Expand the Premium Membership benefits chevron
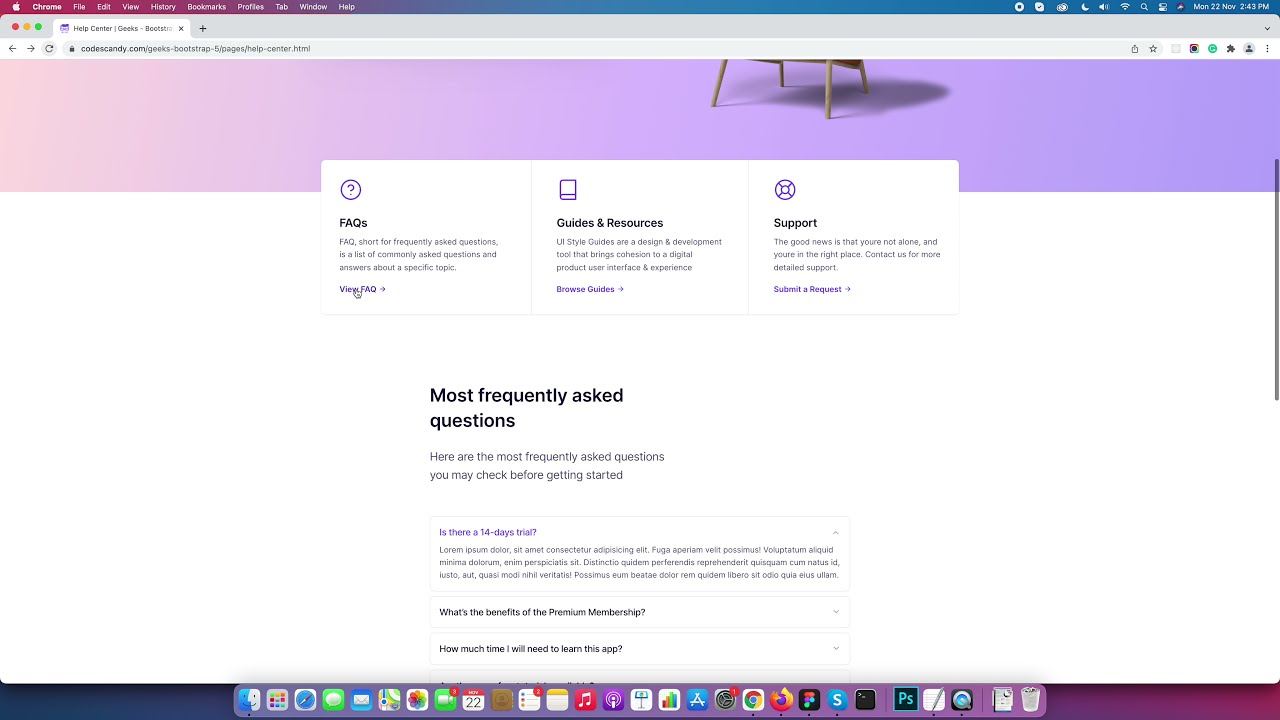The width and height of the screenshot is (1280, 720). click(836, 612)
